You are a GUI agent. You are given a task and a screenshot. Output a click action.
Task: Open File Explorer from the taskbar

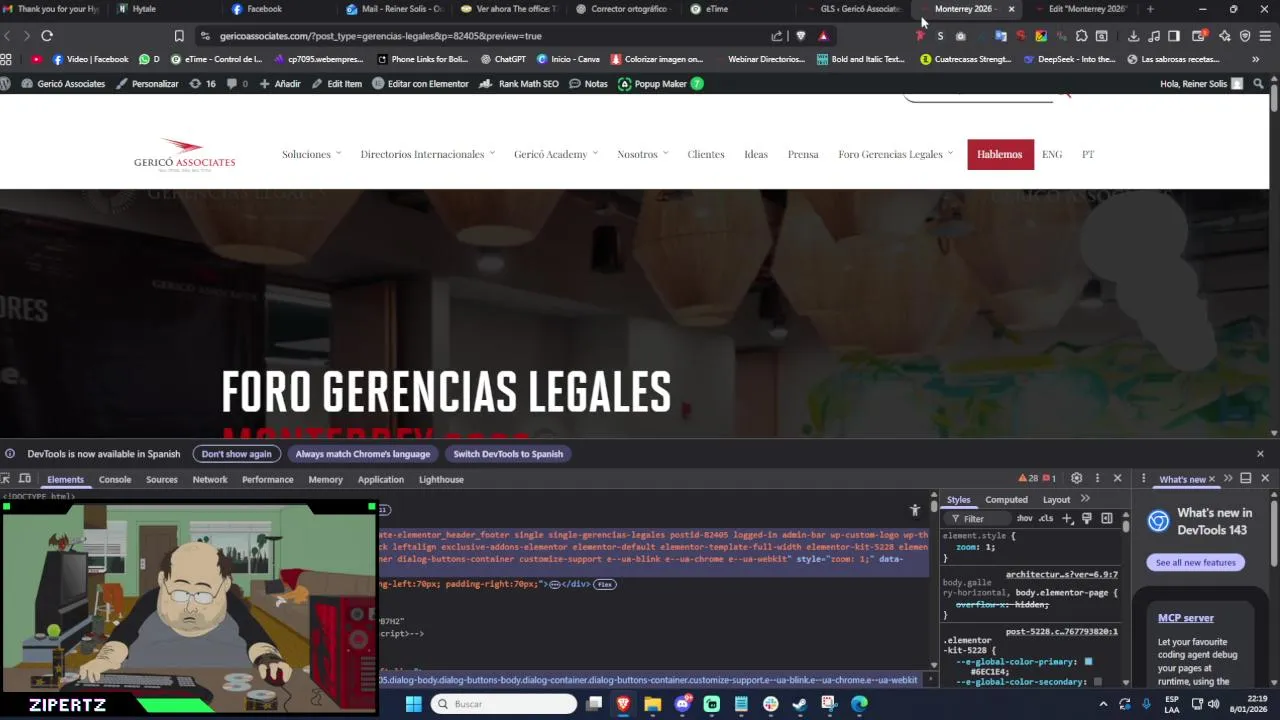[x=653, y=704]
